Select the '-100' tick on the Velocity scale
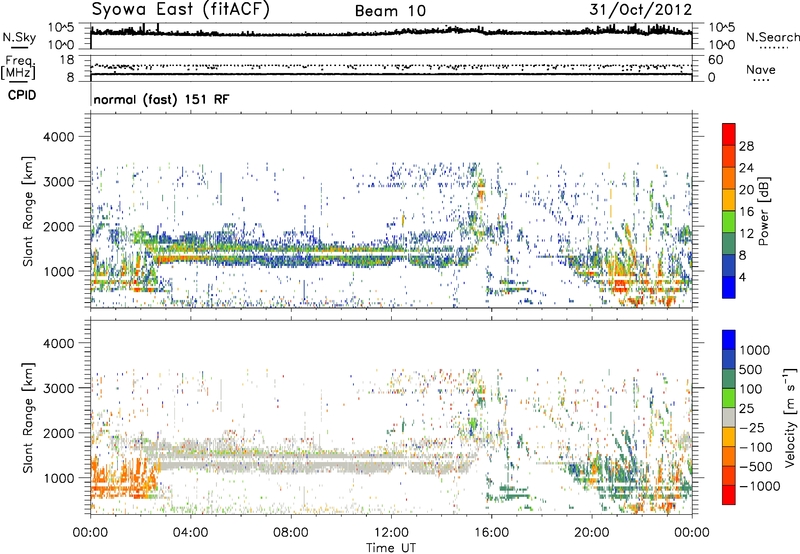Viewport: 800px width, 554px height. pos(756,448)
